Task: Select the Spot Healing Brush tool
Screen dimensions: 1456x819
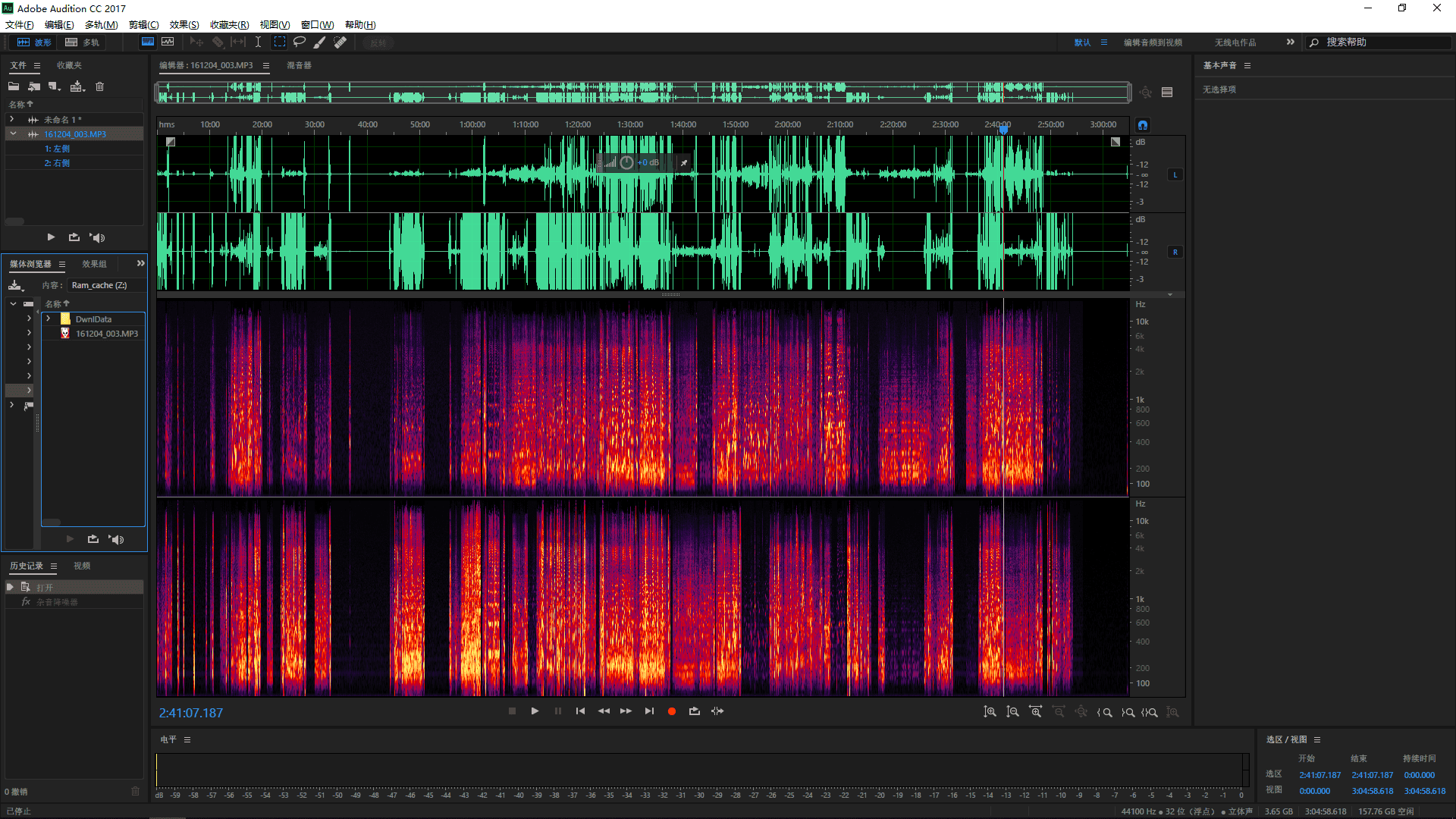Action: [x=340, y=42]
